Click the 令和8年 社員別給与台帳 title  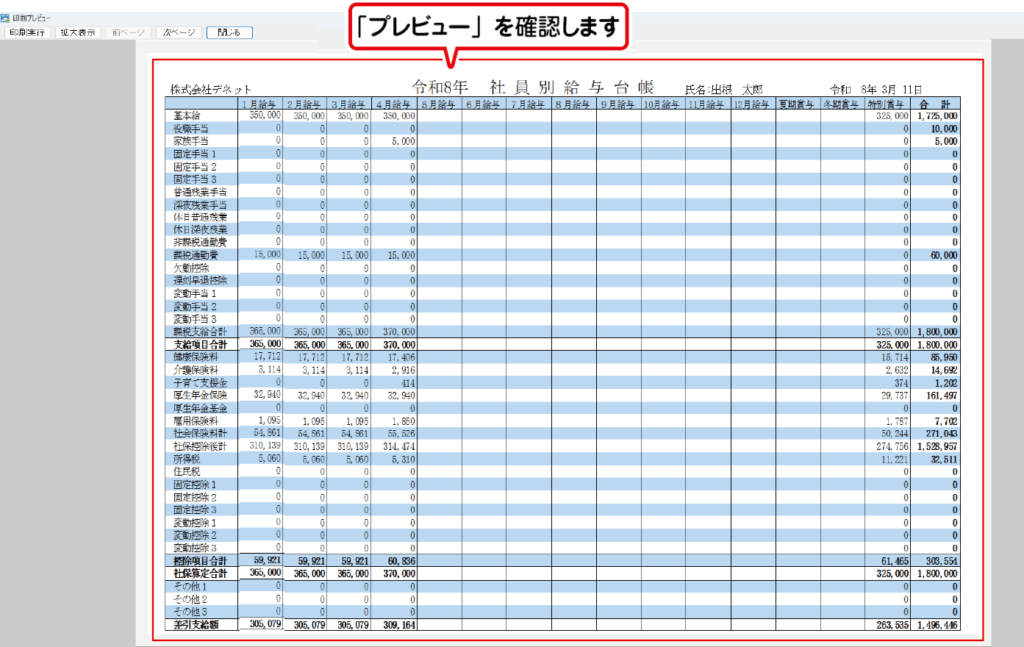[532, 87]
